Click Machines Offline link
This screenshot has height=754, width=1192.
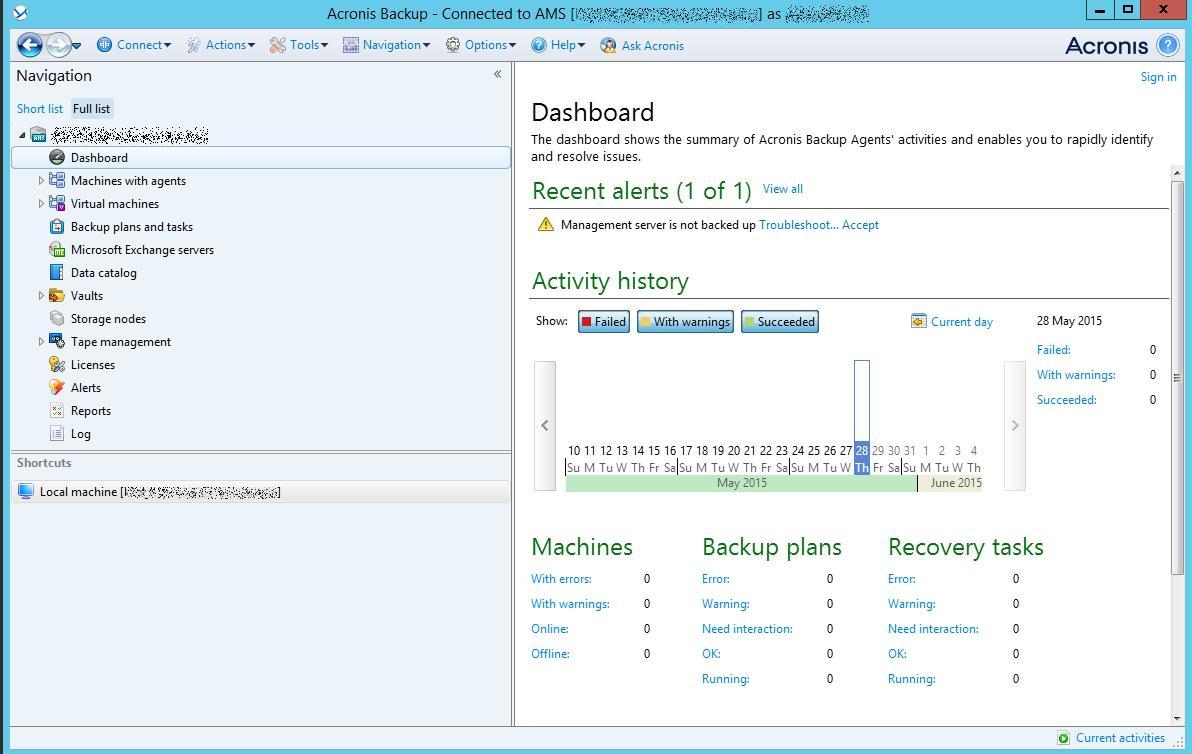[x=550, y=654]
